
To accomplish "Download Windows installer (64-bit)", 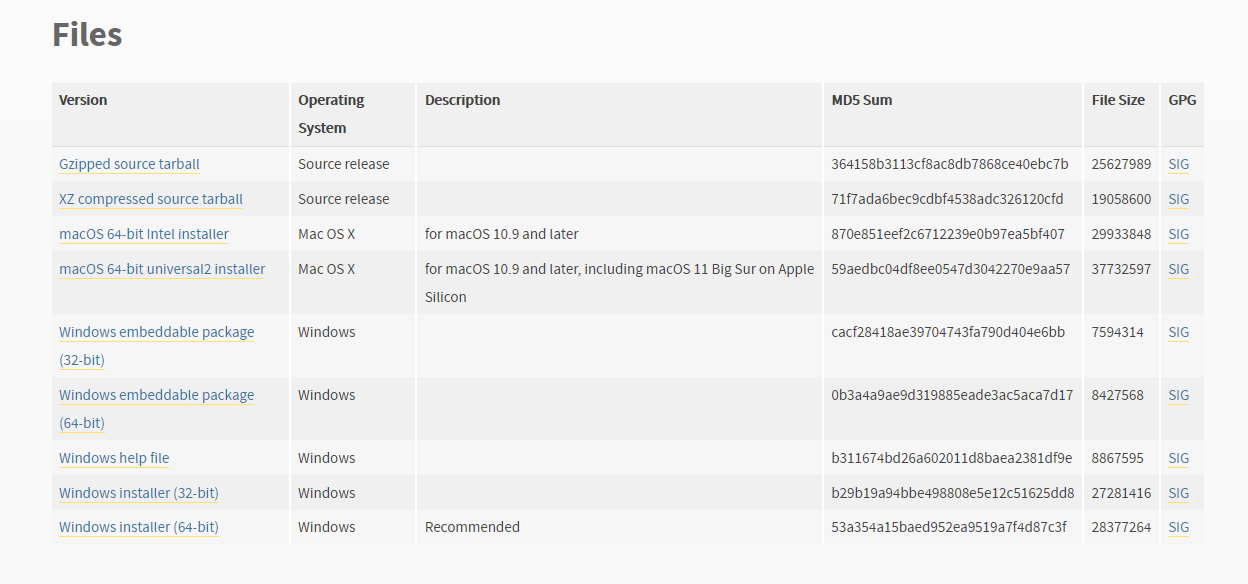I will click(x=139, y=527).
